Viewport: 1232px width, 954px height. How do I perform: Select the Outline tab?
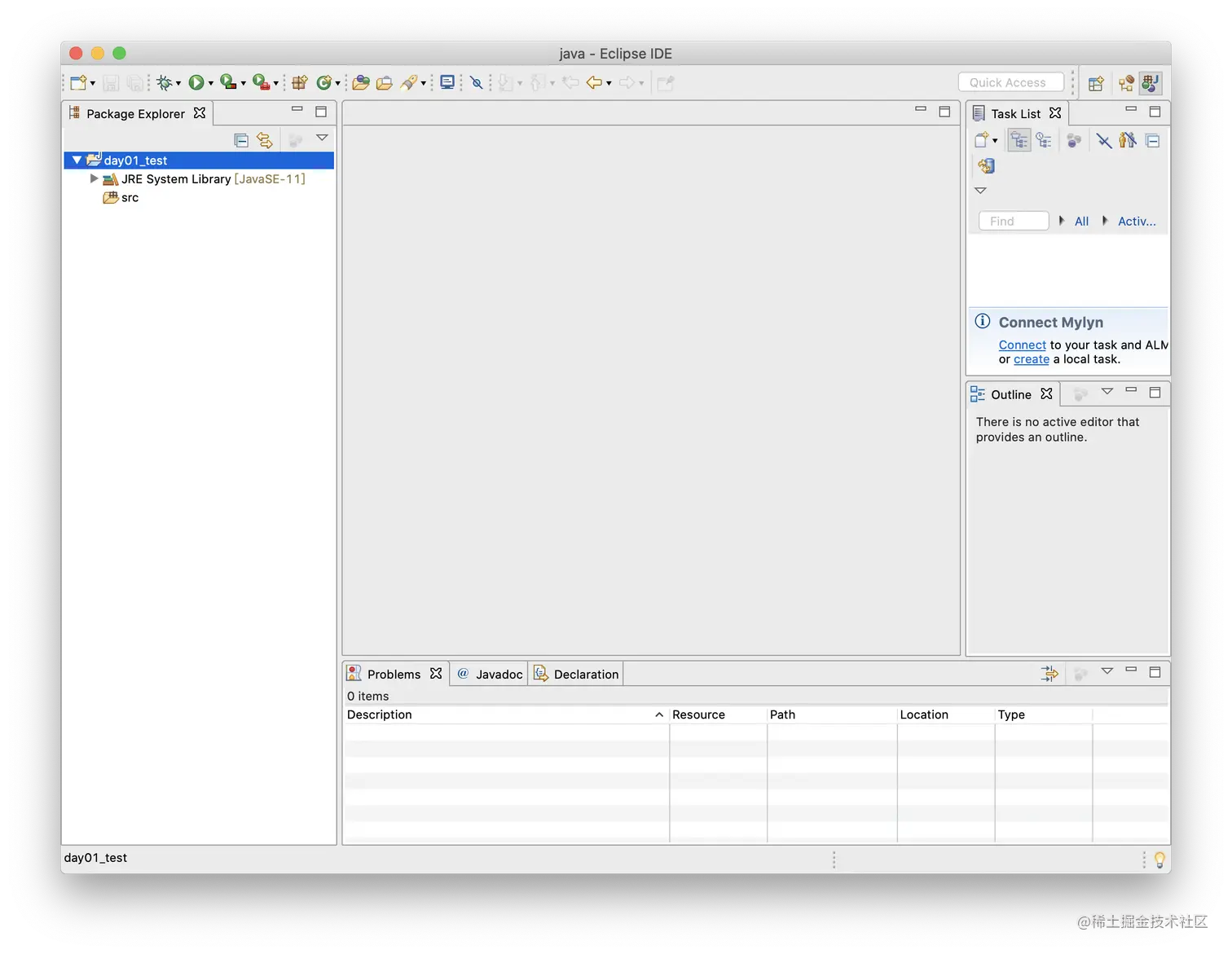[x=1011, y=394]
